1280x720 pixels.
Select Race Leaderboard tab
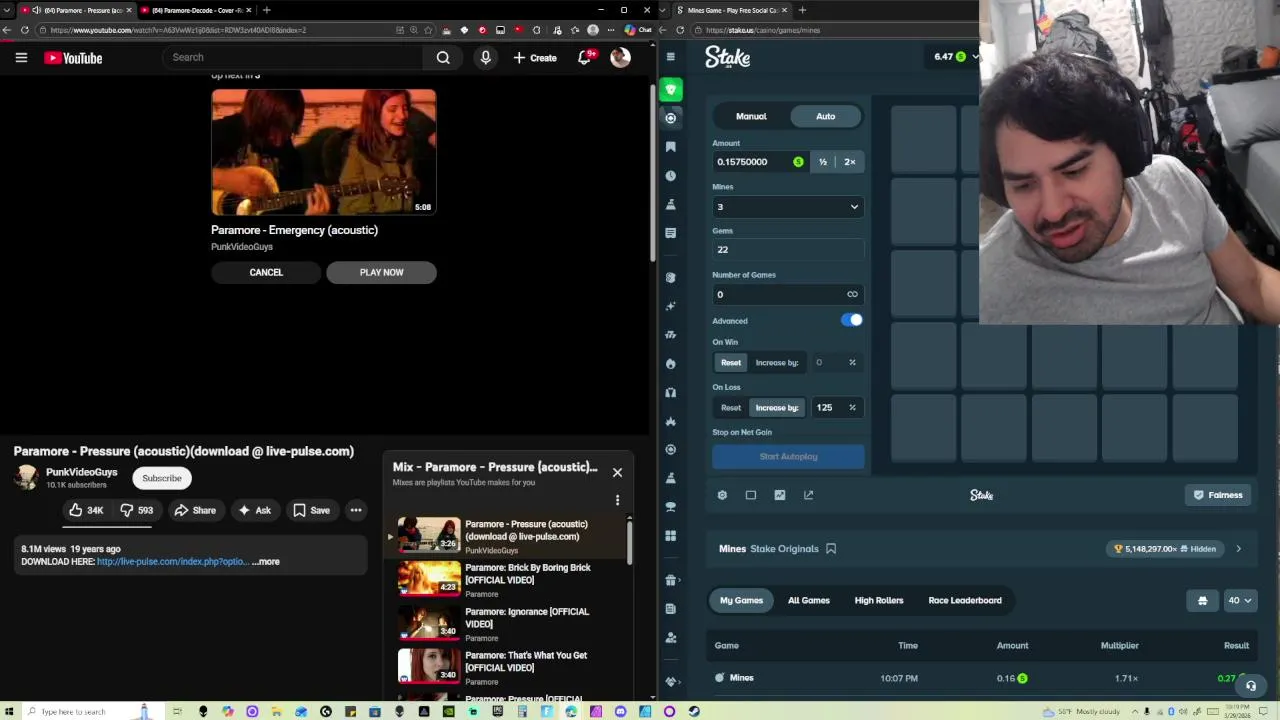coord(965,601)
